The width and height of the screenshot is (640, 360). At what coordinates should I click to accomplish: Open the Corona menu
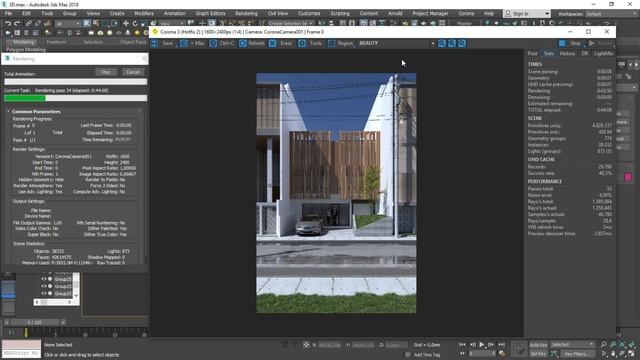(x=466, y=13)
